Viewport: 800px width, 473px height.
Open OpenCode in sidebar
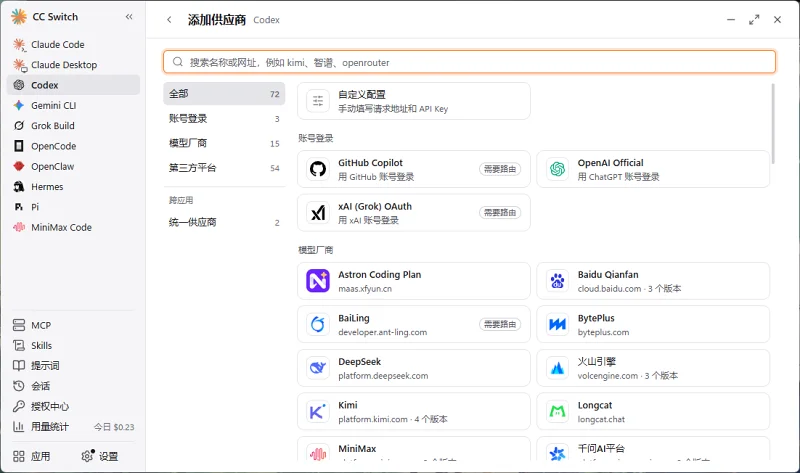[x=73, y=146]
